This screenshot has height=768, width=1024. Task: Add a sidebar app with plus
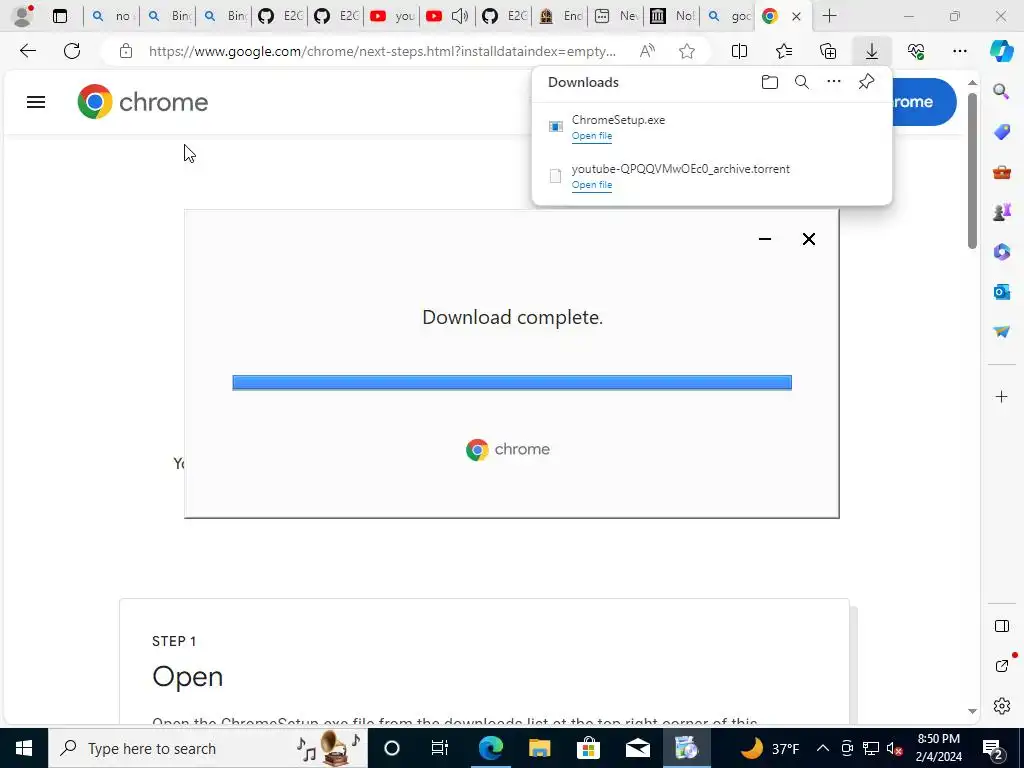(x=1001, y=396)
